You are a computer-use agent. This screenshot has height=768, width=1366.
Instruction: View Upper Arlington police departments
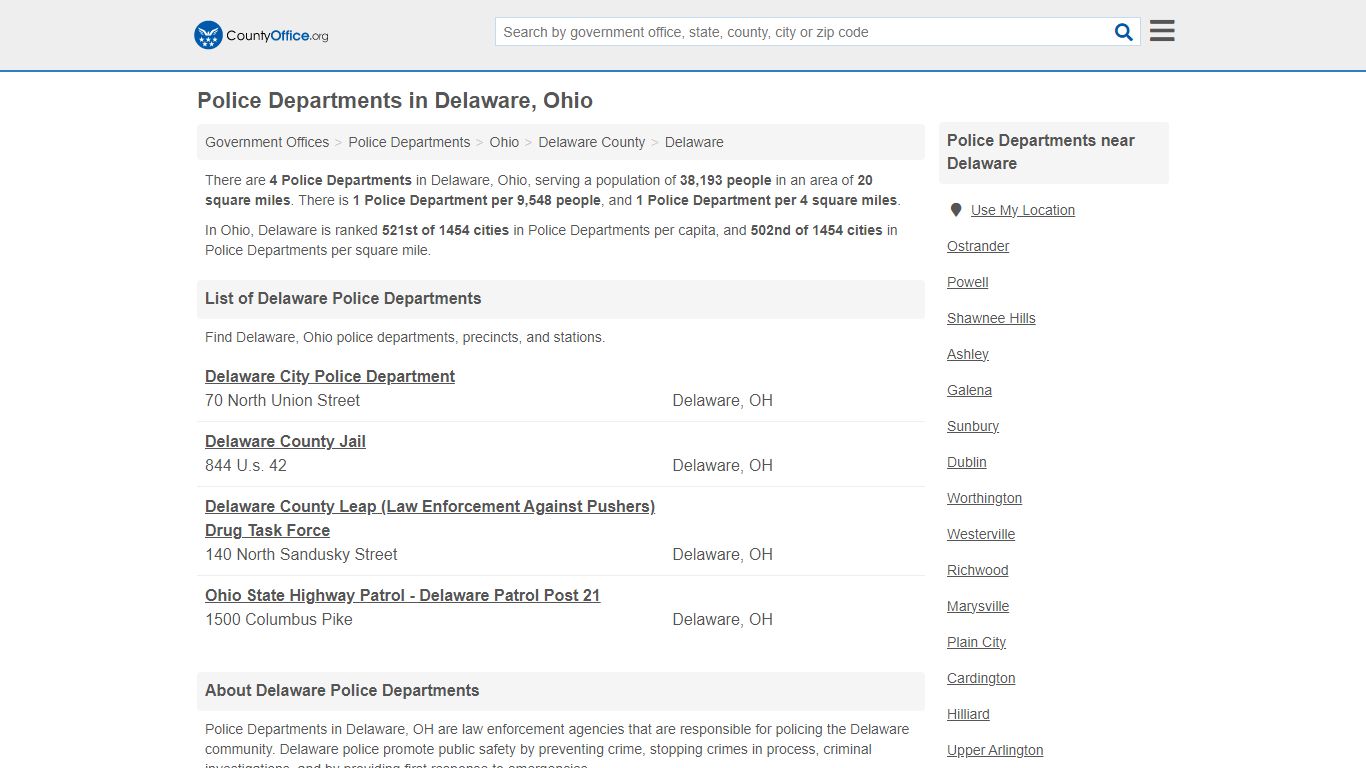(995, 750)
